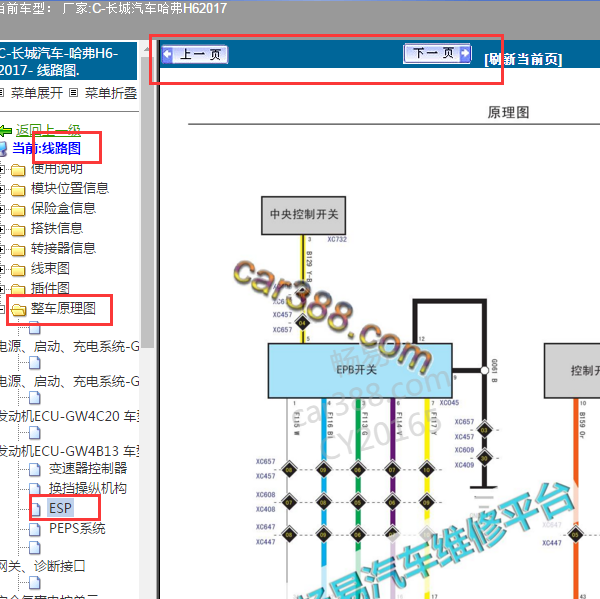Select 线束图 tree item
The width and height of the screenshot is (600, 599).
click(x=50, y=268)
